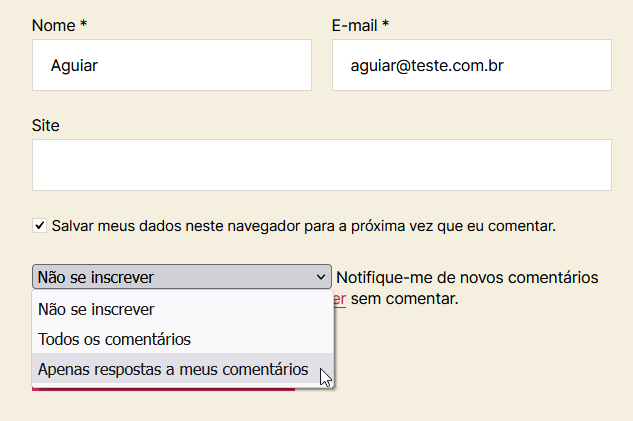Click the 'sem comentar.' text
The width and height of the screenshot is (633, 421).
404,298
